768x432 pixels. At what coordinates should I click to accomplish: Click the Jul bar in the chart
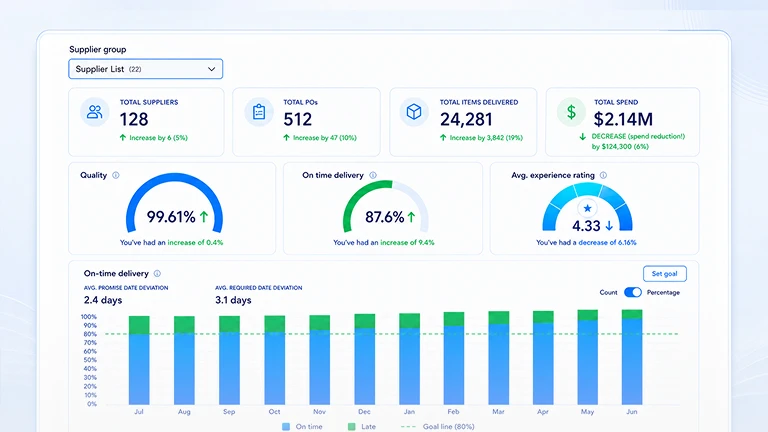[139, 360]
